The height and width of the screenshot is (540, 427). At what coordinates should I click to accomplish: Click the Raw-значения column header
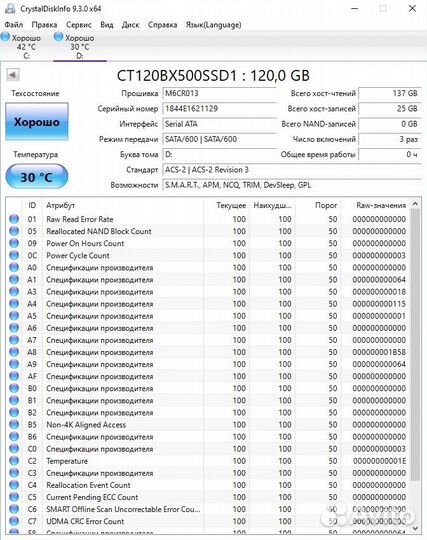point(381,205)
